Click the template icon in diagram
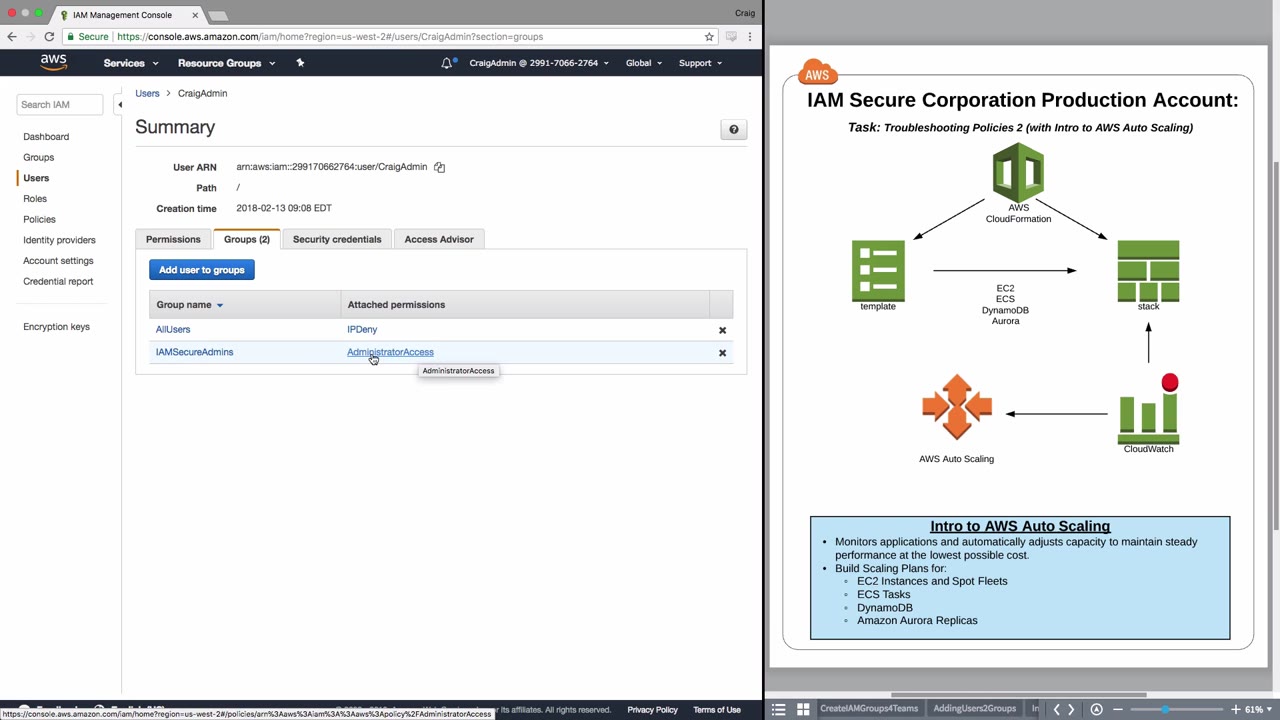The width and height of the screenshot is (1280, 720). click(878, 270)
